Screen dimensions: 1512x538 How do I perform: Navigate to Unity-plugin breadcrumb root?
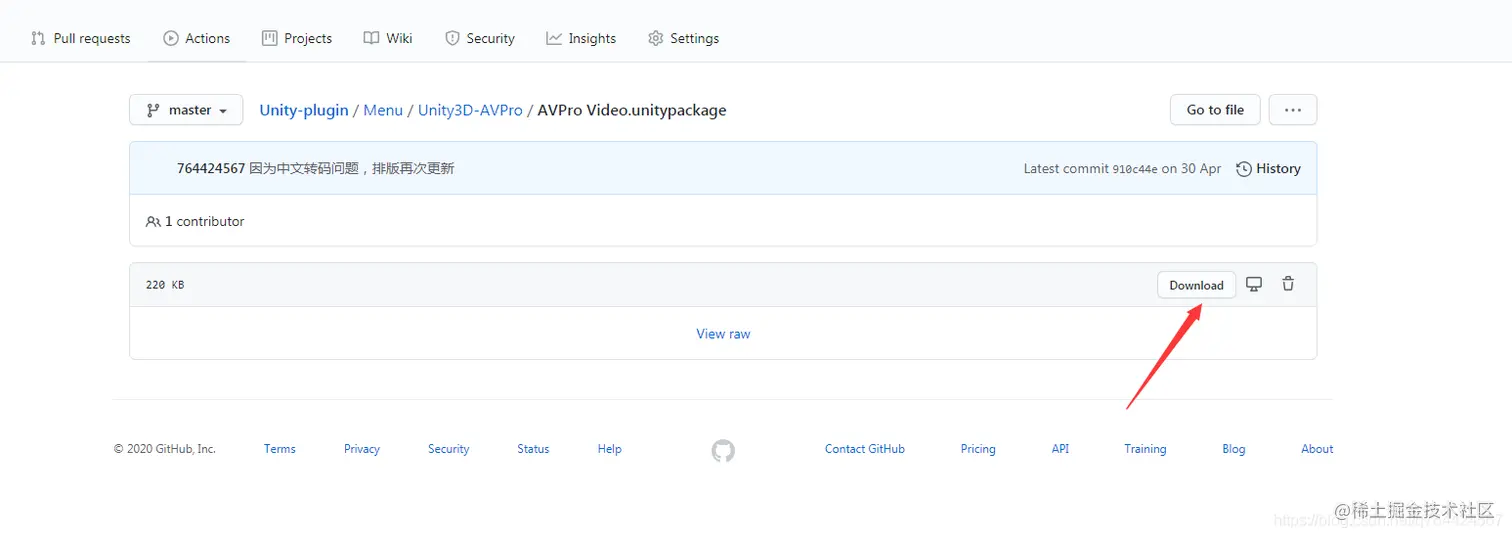coord(304,110)
